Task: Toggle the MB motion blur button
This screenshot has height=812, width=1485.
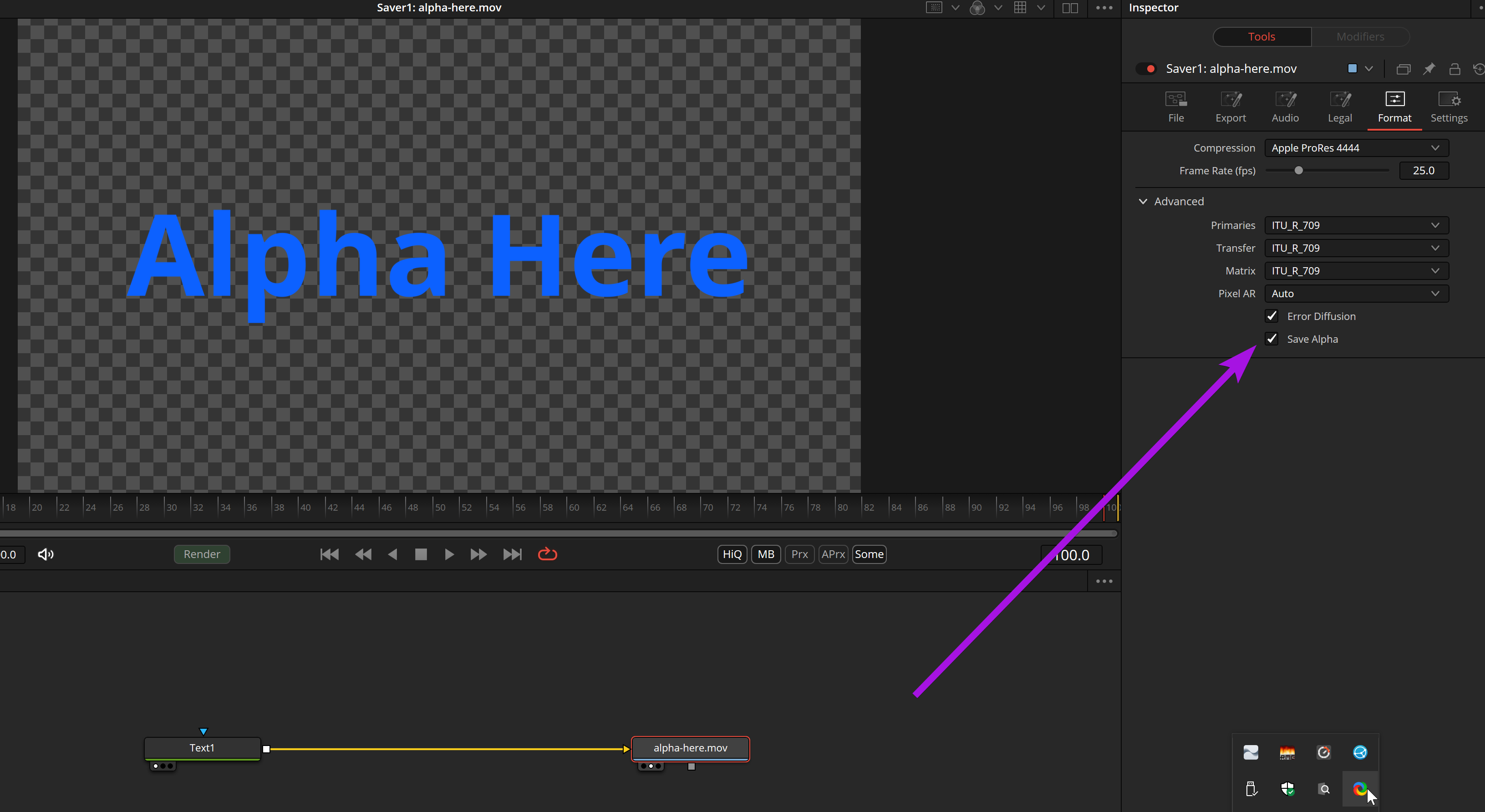Action: (x=766, y=554)
